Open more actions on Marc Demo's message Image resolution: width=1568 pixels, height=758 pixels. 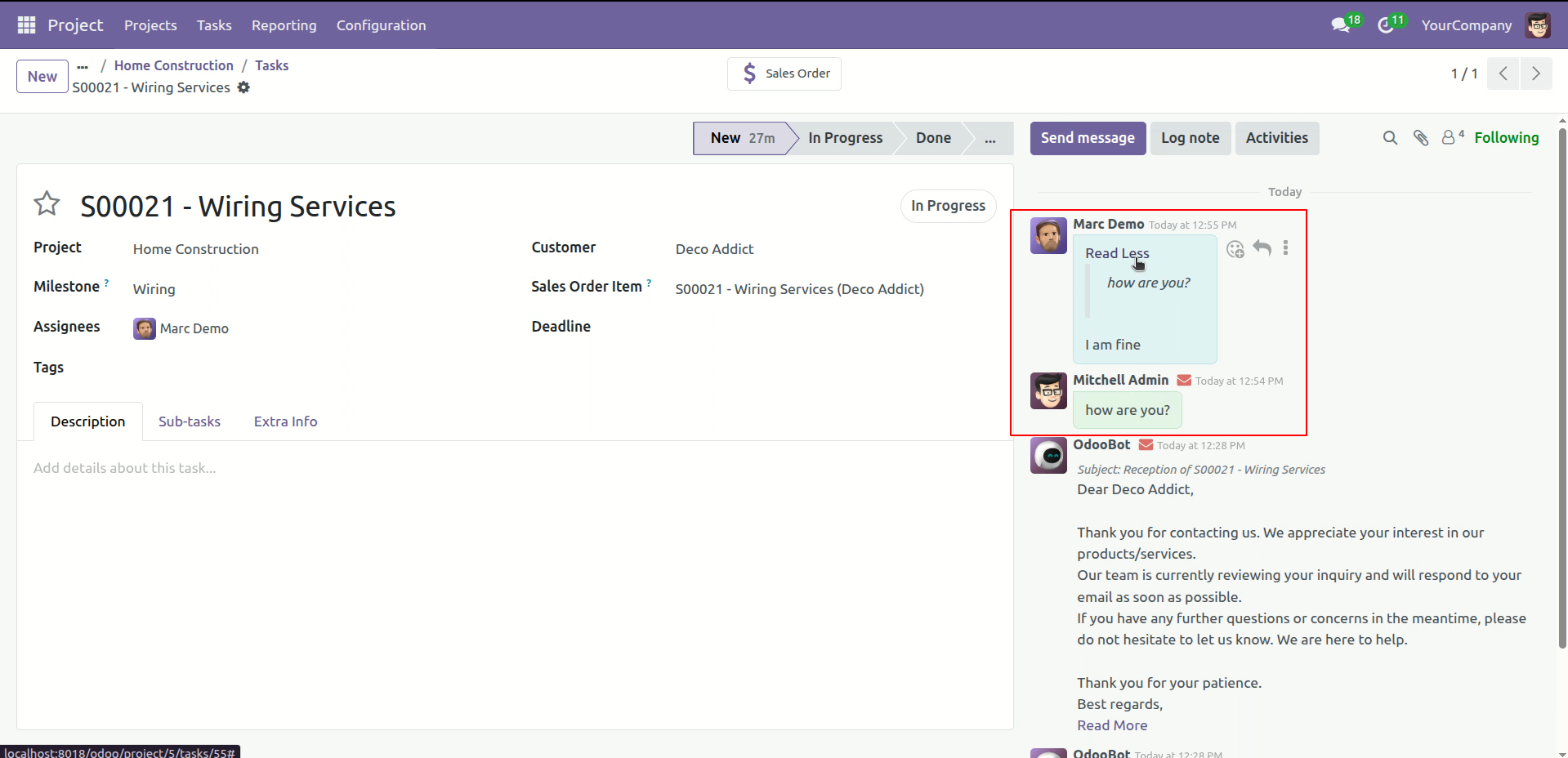(1285, 247)
